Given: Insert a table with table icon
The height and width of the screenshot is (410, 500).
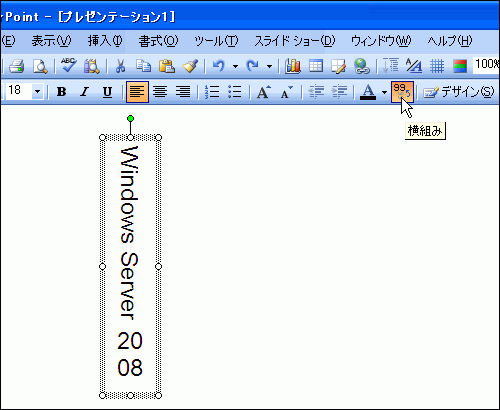Looking at the screenshot, I should point(316,66).
